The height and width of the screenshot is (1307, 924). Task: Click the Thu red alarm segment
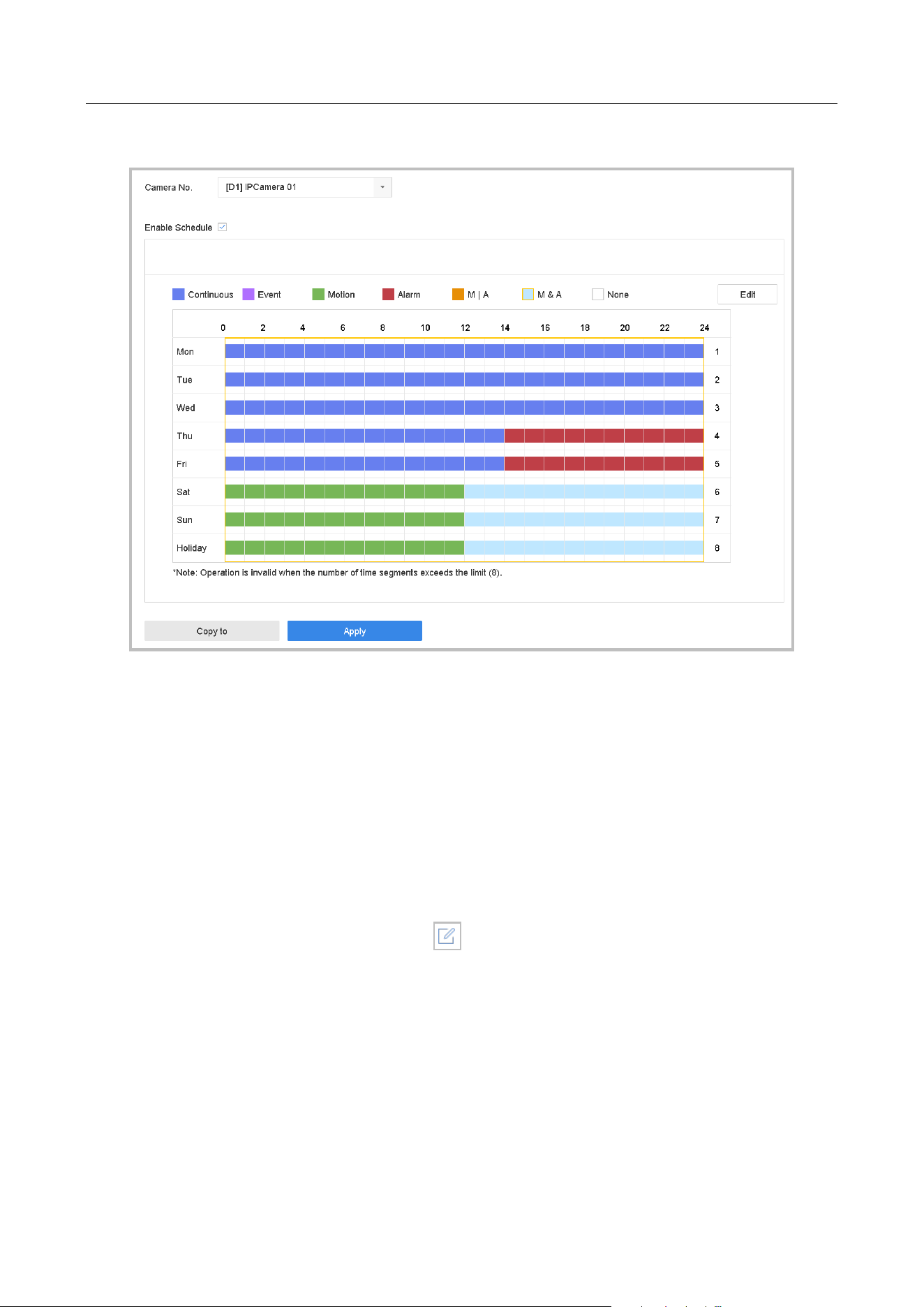[604, 436]
